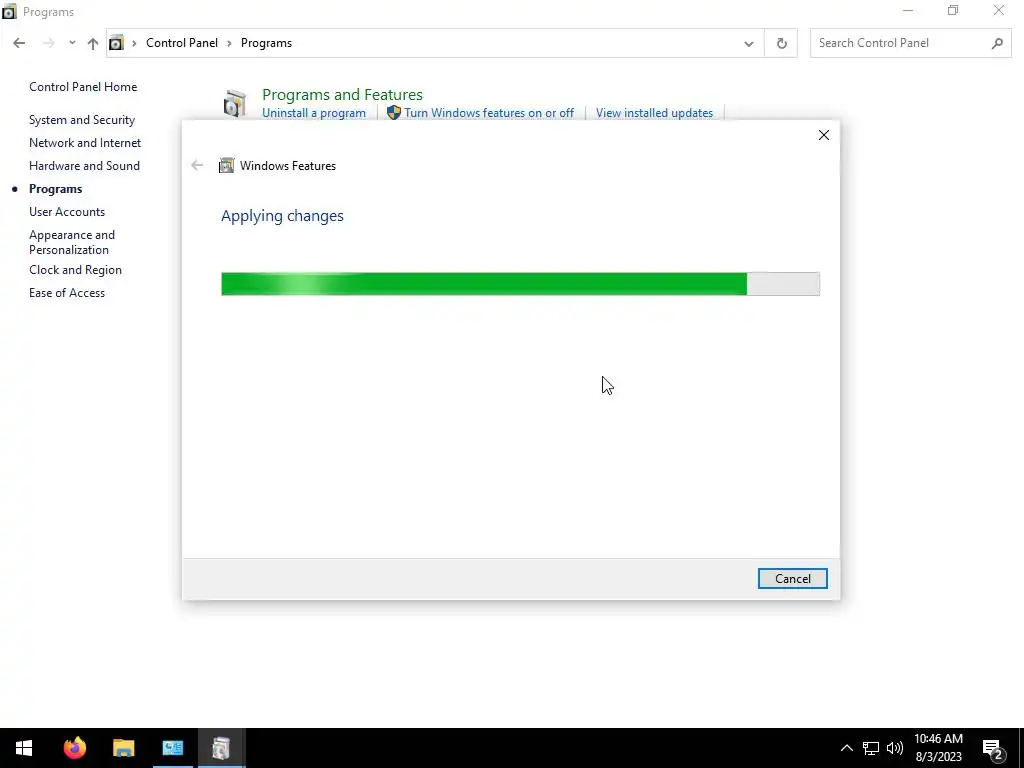Image resolution: width=1024 pixels, height=768 pixels.
Task: Select Control Panel in breadcrumb
Action: [x=182, y=43]
